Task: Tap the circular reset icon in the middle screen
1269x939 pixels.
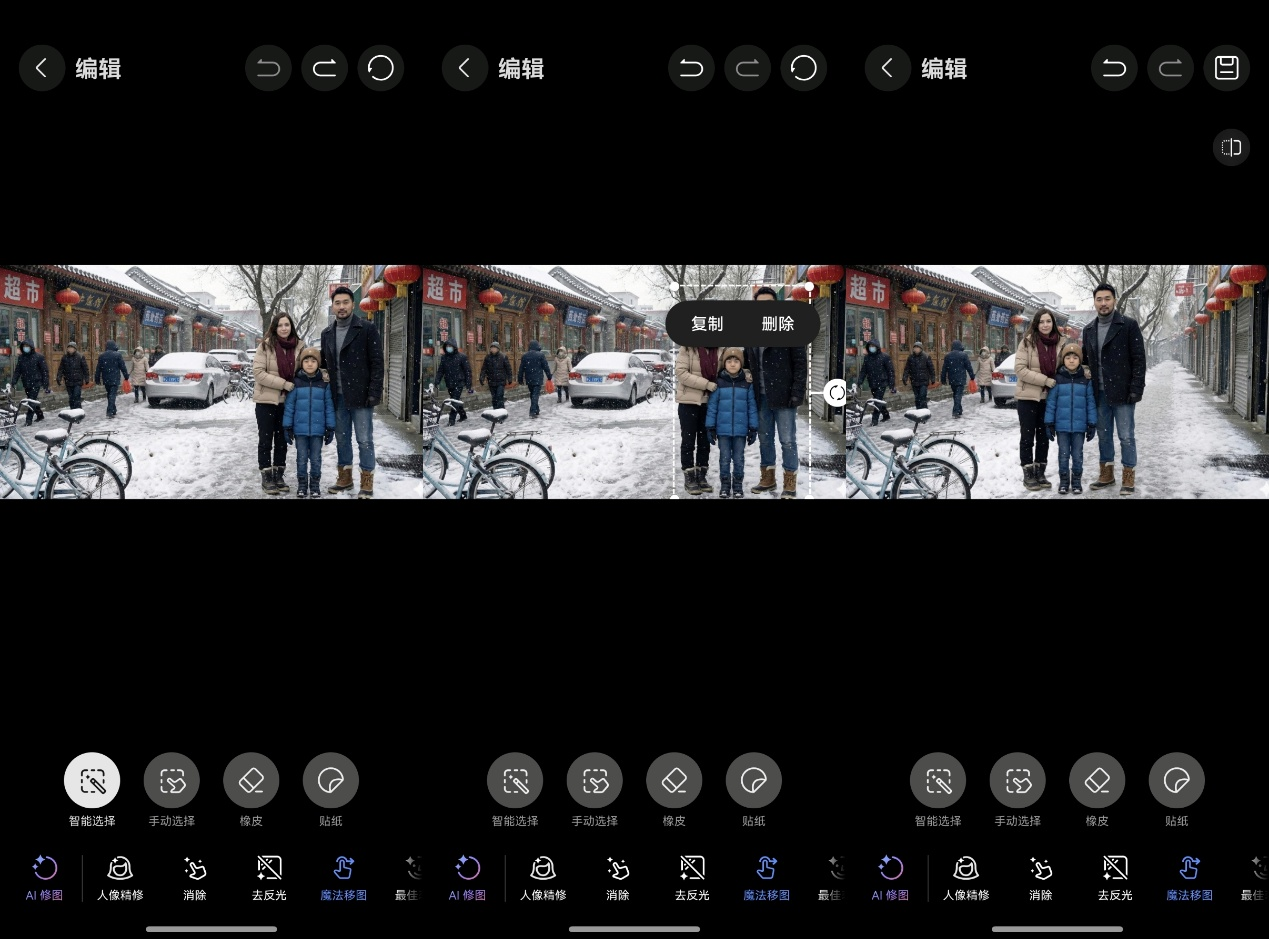Action: pos(803,68)
